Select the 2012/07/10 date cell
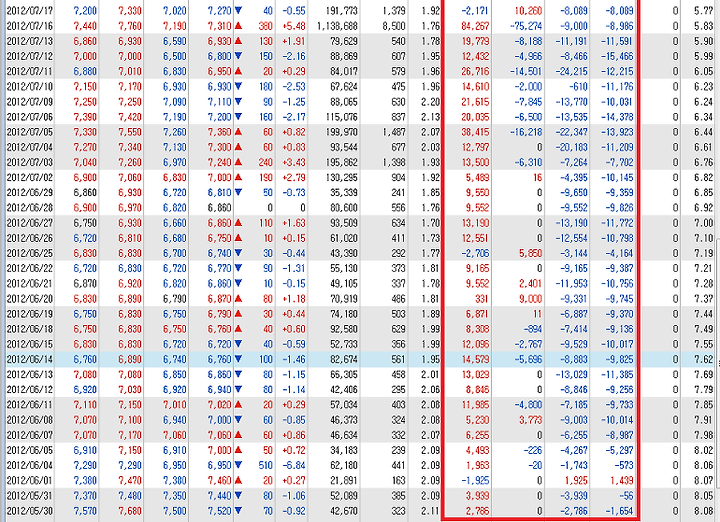This screenshot has height=522, width=720. tap(30, 86)
